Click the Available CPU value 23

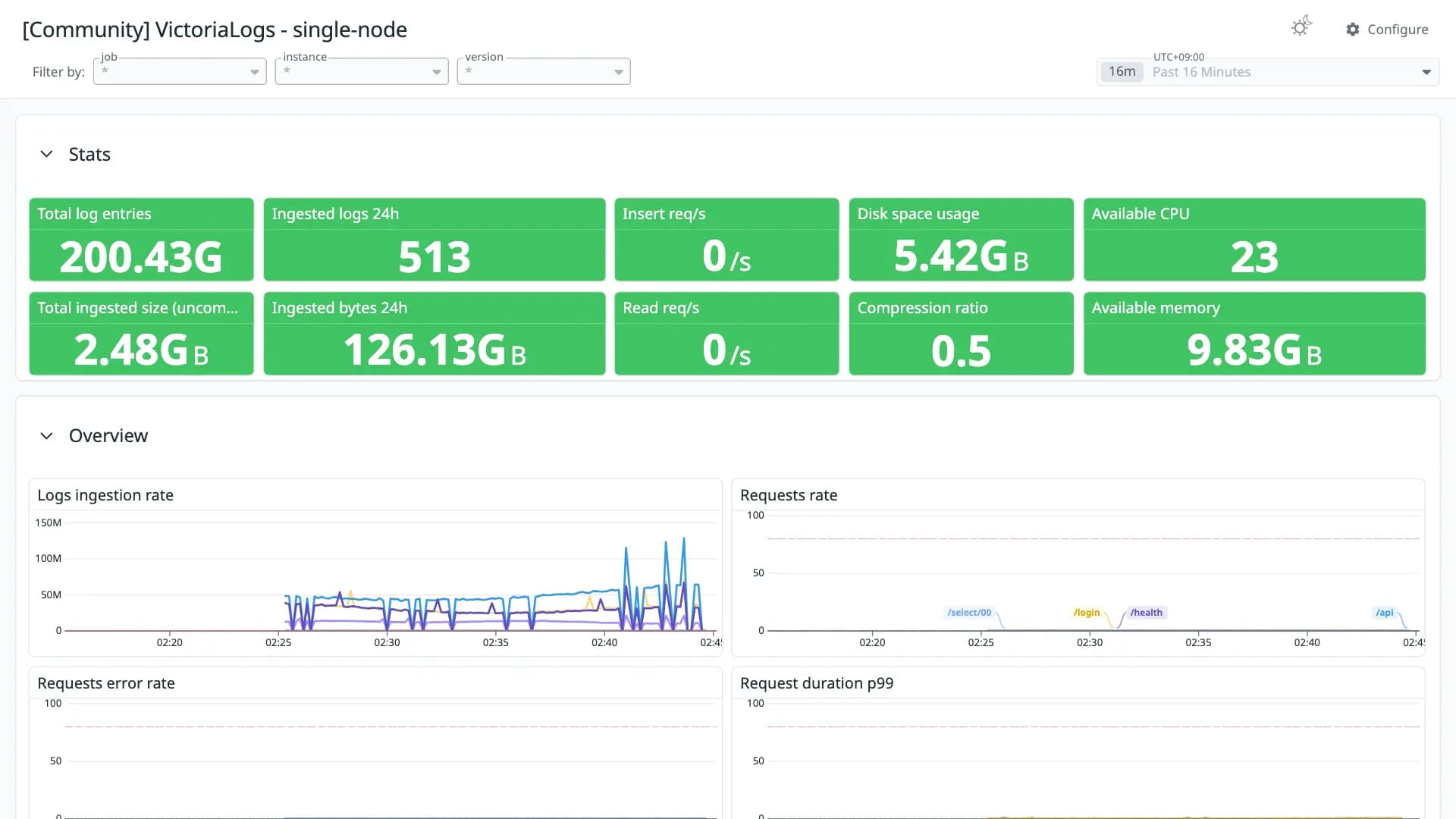pos(1254,257)
